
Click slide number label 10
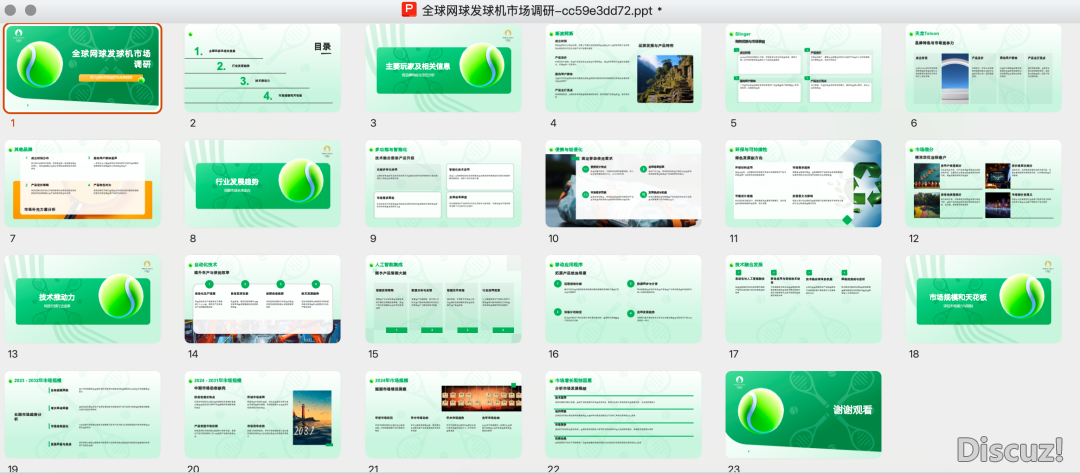554,239
